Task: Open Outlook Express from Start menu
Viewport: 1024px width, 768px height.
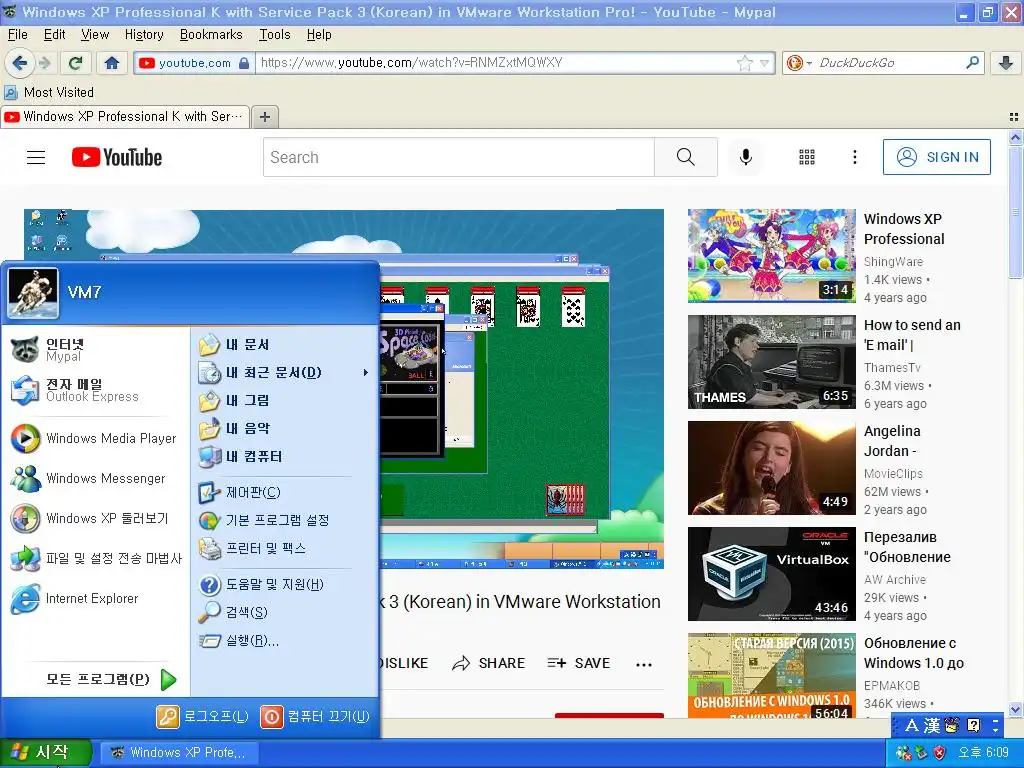Action: tap(95, 390)
